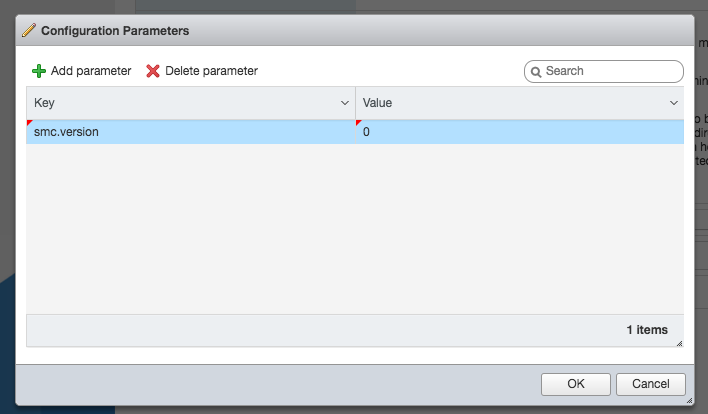Screen dimensions: 708x414
Task: Open the Value column dropdown chevron
Action: [674, 103]
